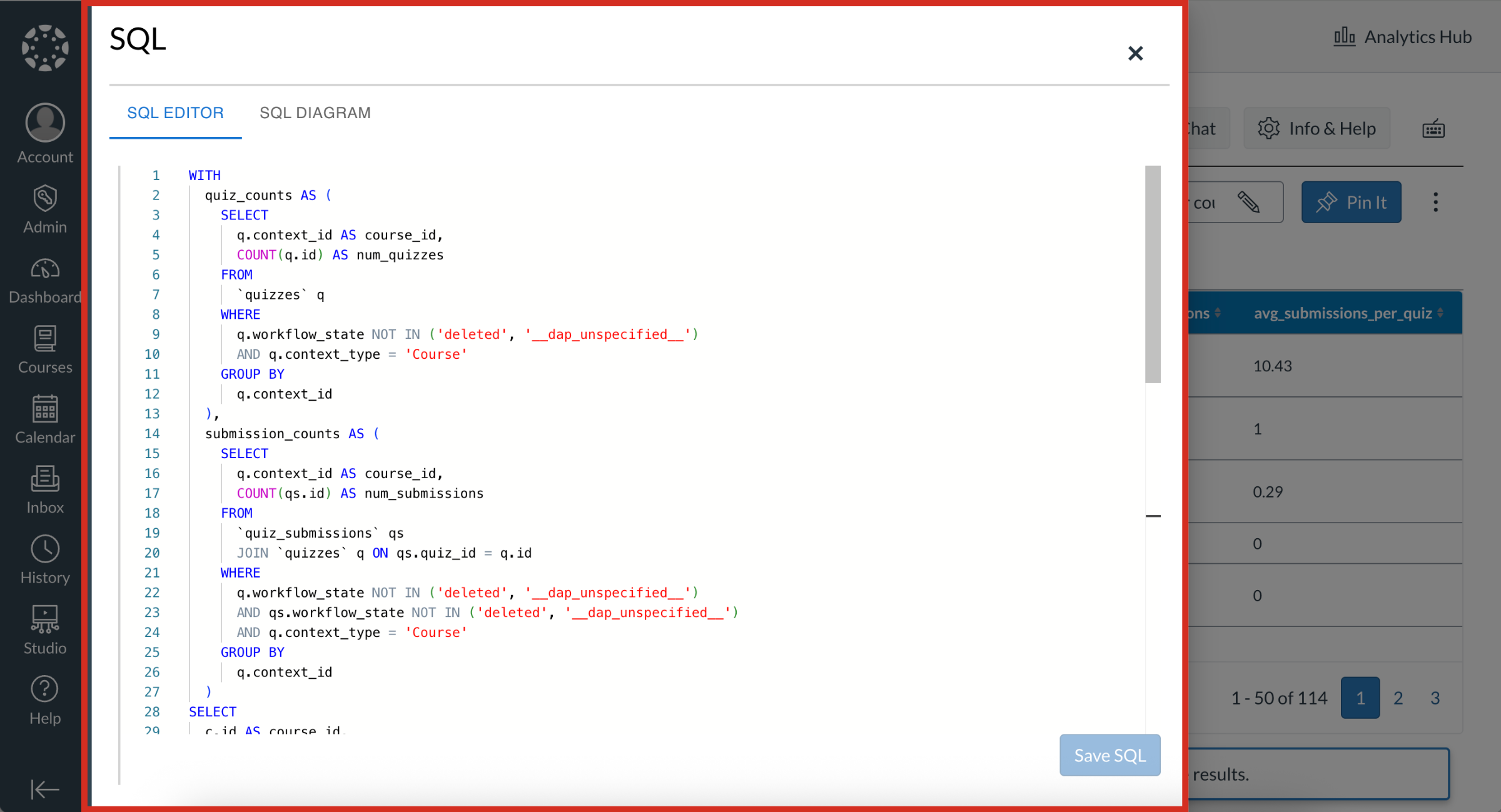Click the 0.29 table cell
The width and height of the screenshot is (1501, 812).
[1267, 491]
